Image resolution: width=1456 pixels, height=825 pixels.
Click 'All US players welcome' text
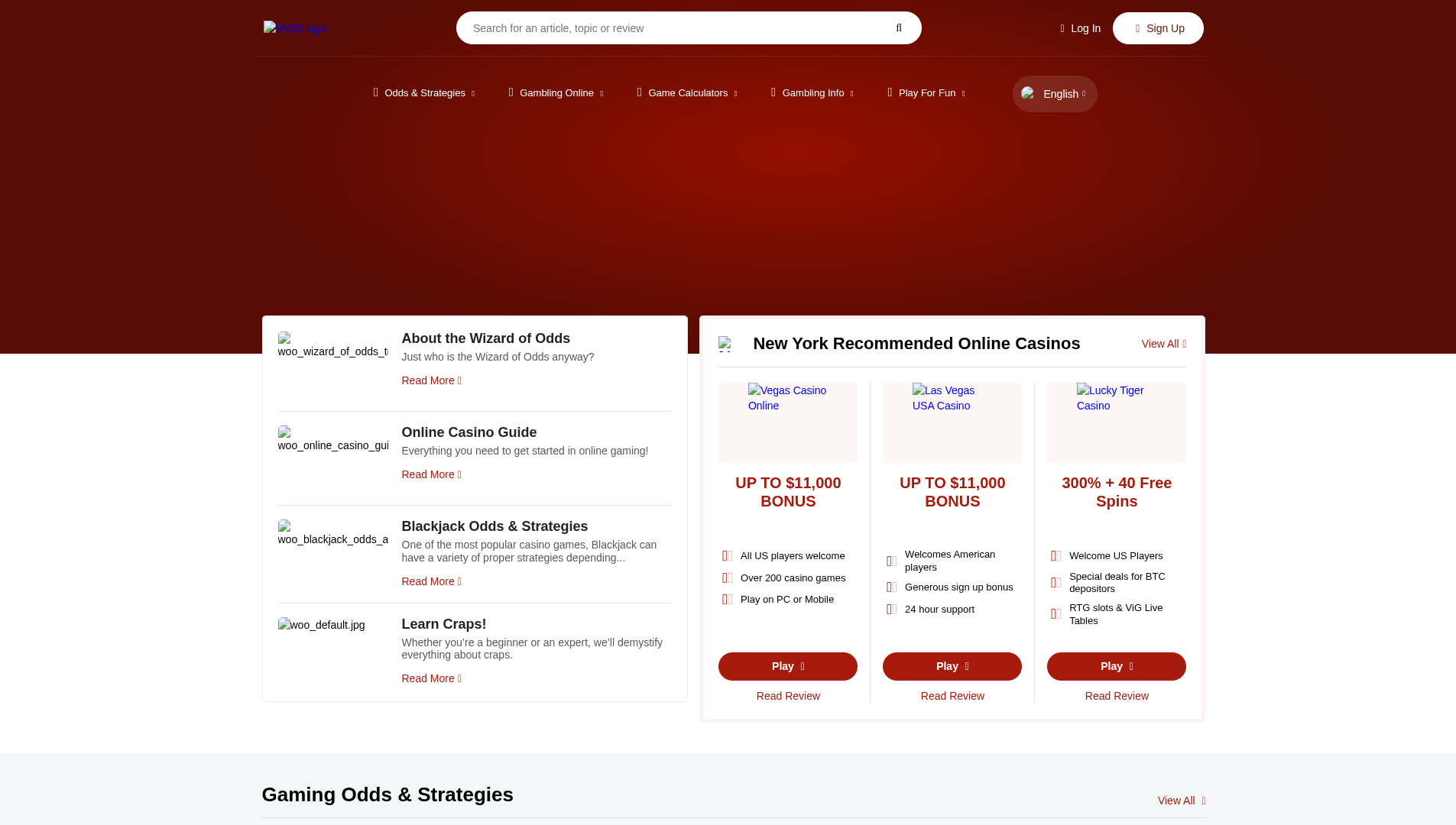tap(793, 556)
